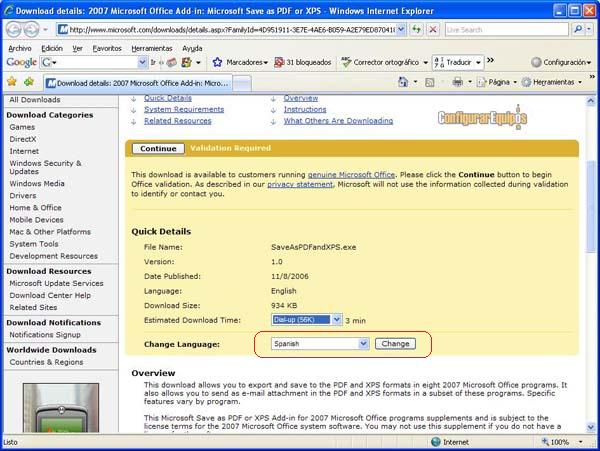
Task: Click the Live Search magnifier icon
Action: (578, 29)
